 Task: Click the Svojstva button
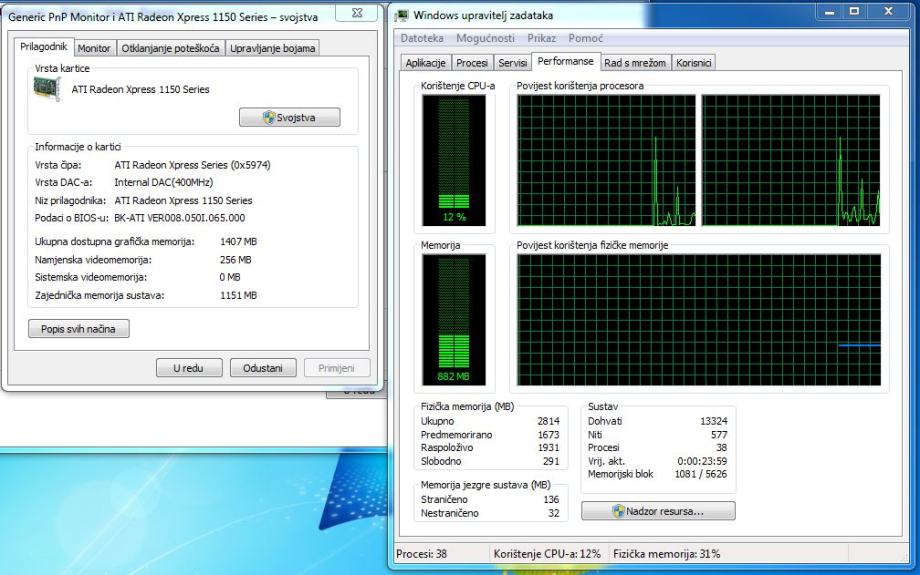pyautogui.click(x=289, y=117)
